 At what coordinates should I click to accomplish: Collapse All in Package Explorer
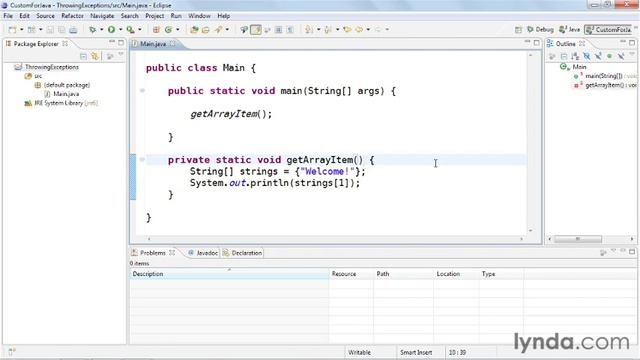pos(83,56)
